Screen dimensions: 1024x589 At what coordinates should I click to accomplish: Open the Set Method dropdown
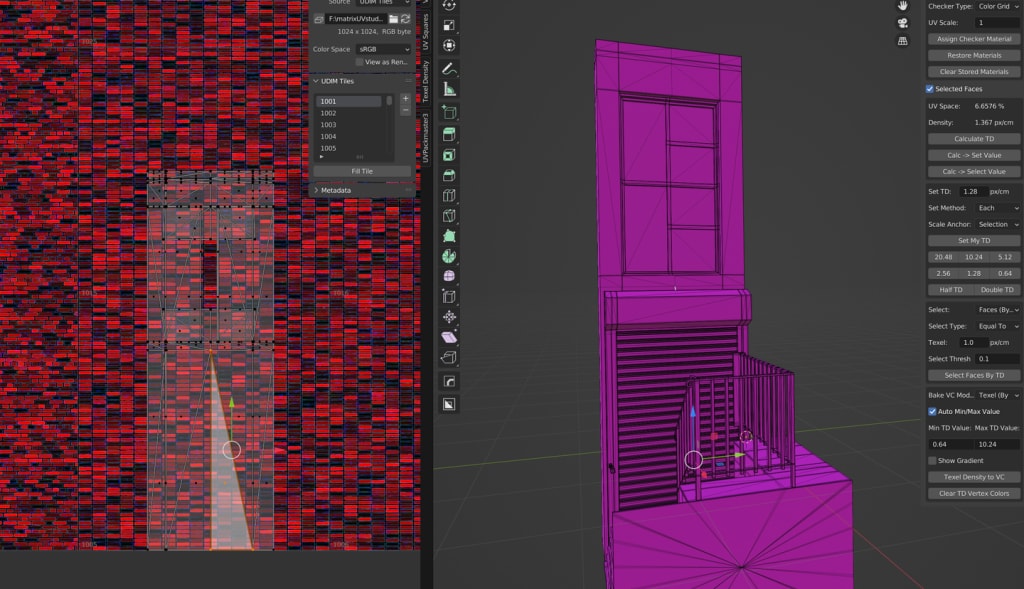997,208
